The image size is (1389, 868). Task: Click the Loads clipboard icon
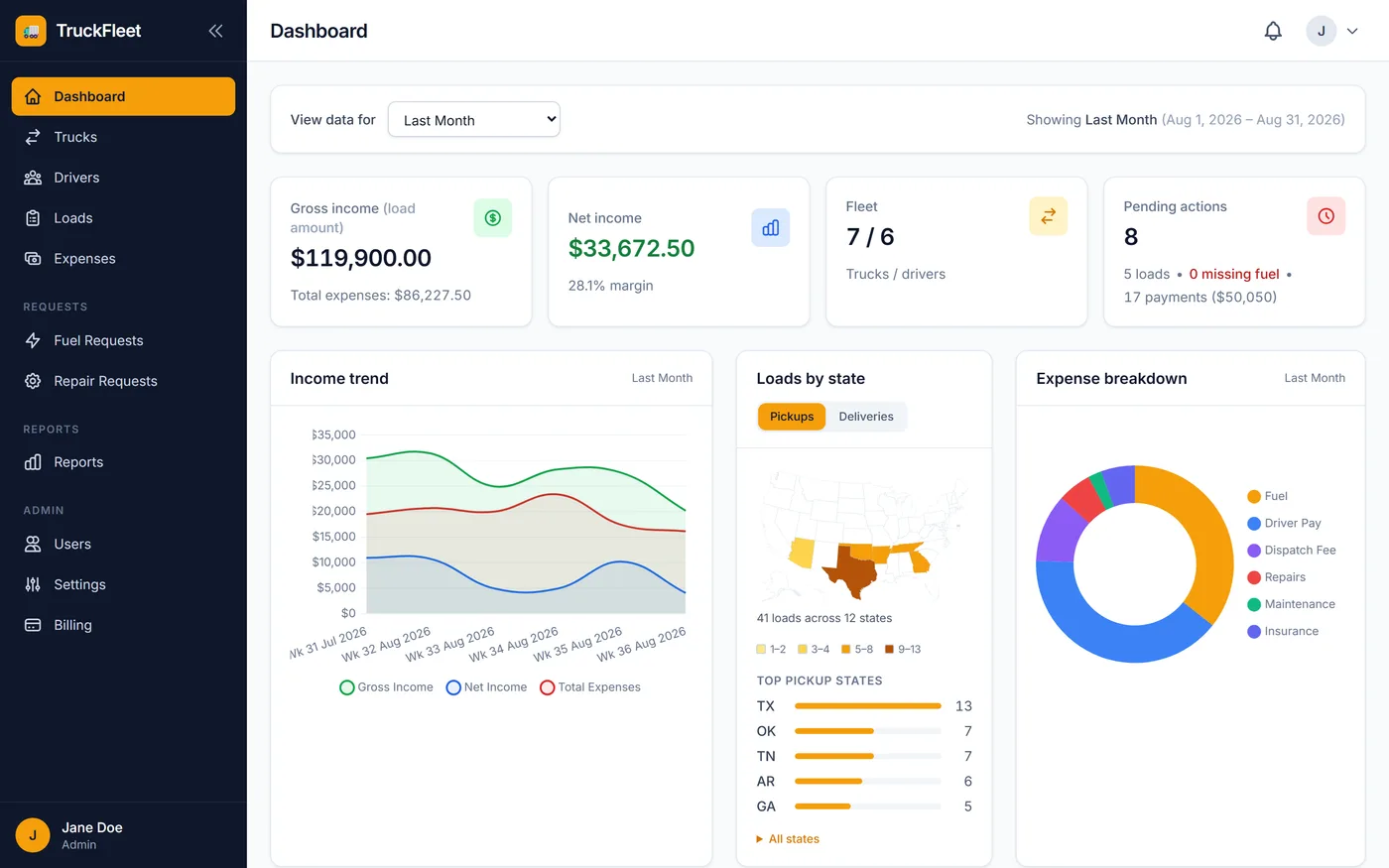[33, 218]
